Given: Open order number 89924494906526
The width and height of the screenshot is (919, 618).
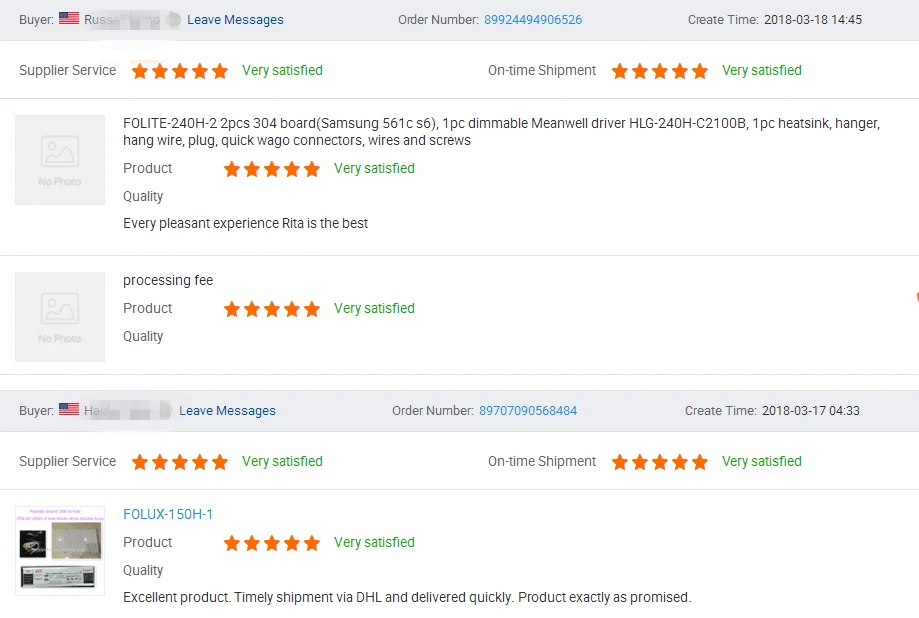Looking at the screenshot, I should pyautogui.click(x=533, y=20).
